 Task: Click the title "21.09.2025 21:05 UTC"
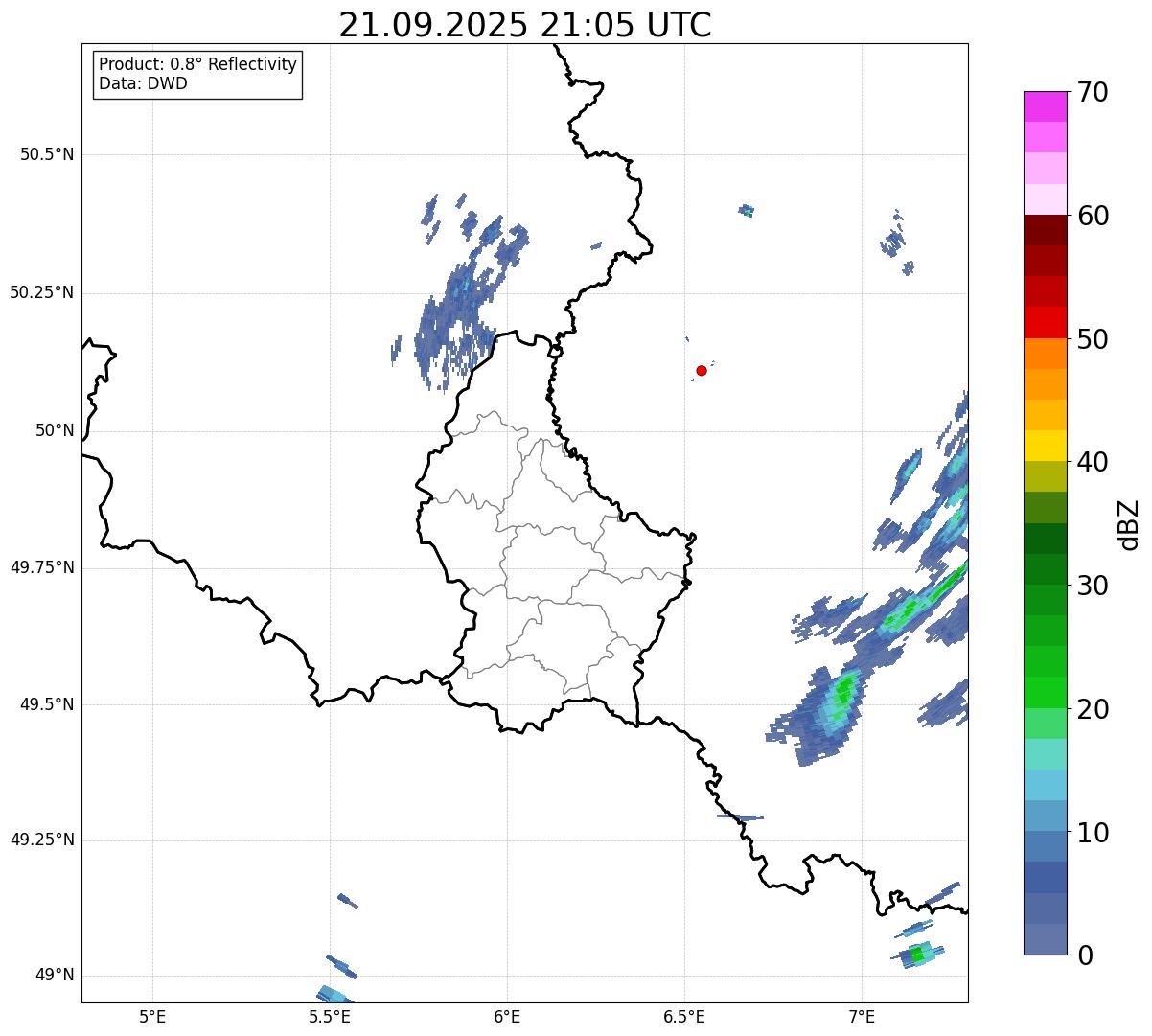(x=525, y=24)
